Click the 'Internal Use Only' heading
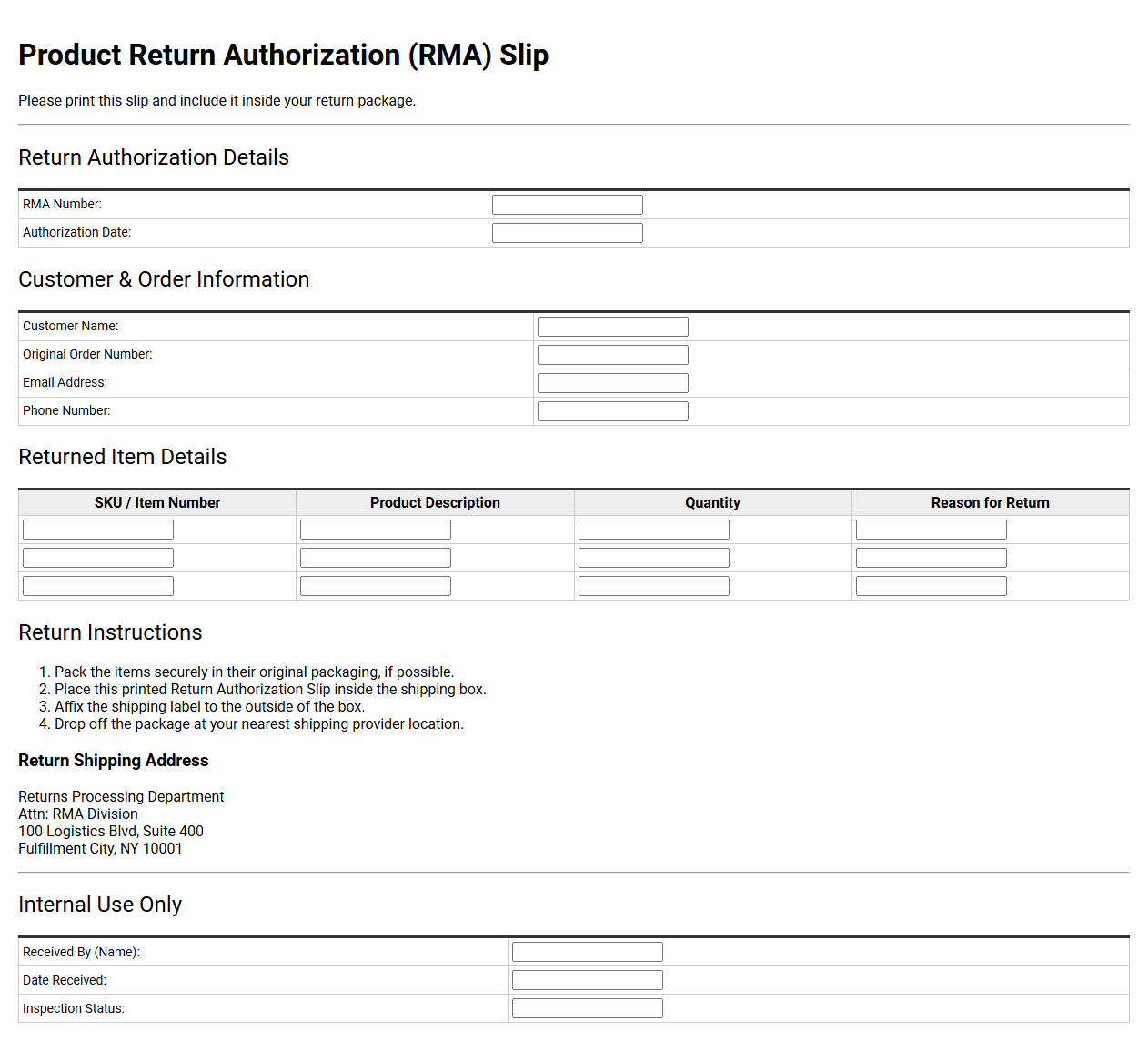1148x1041 pixels. (x=100, y=905)
